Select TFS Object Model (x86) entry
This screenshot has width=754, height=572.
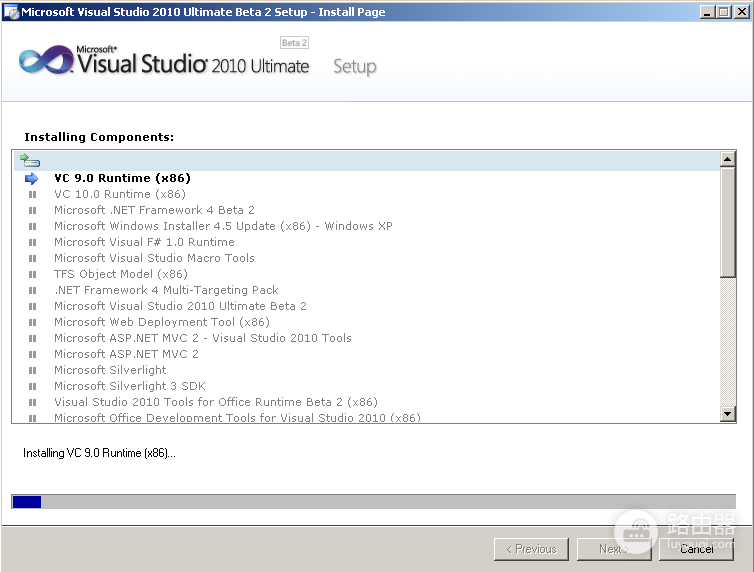point(121,274)
